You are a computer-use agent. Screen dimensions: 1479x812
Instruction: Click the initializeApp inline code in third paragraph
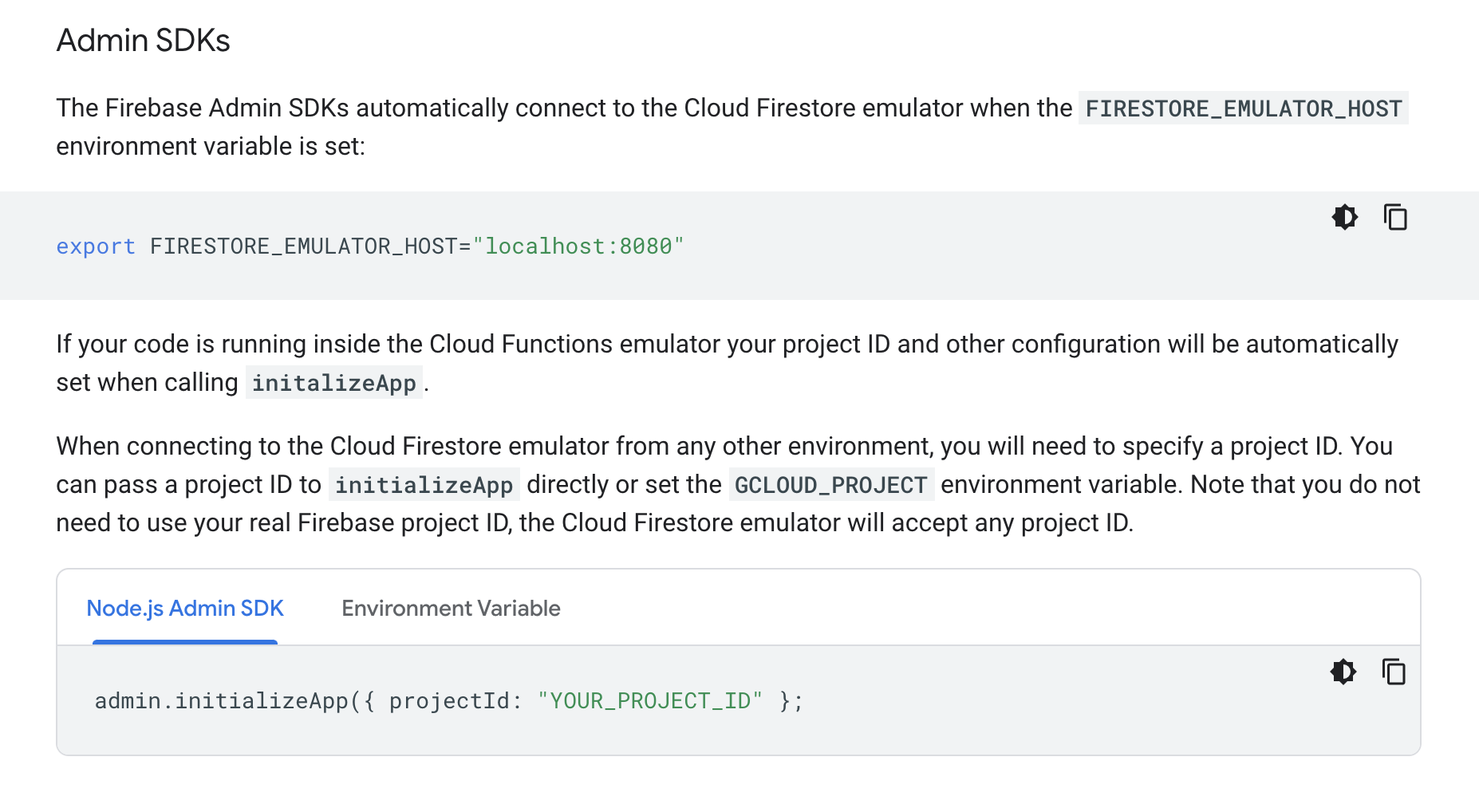[424, 485]
